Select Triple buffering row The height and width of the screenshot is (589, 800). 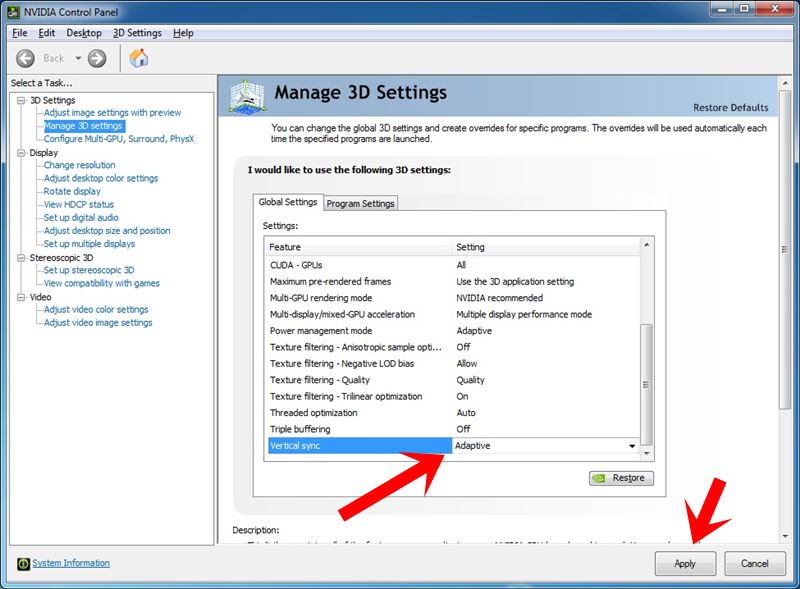(x=453, y=429)
